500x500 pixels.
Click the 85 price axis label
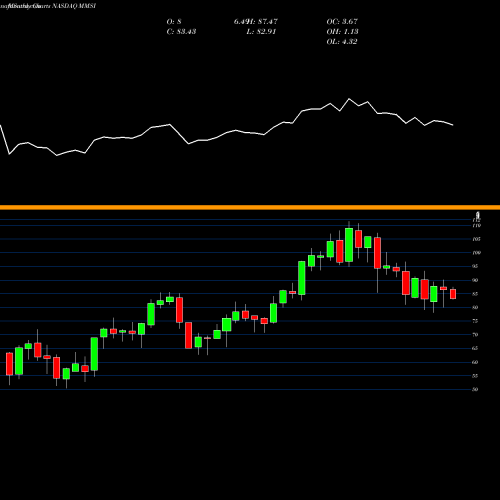475,294
